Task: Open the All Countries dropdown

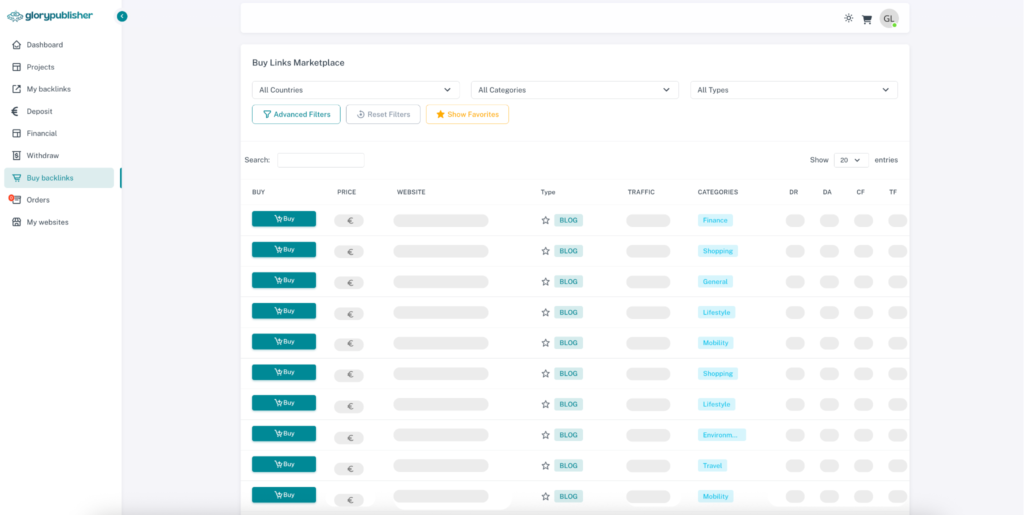Action: coord(356,90)
